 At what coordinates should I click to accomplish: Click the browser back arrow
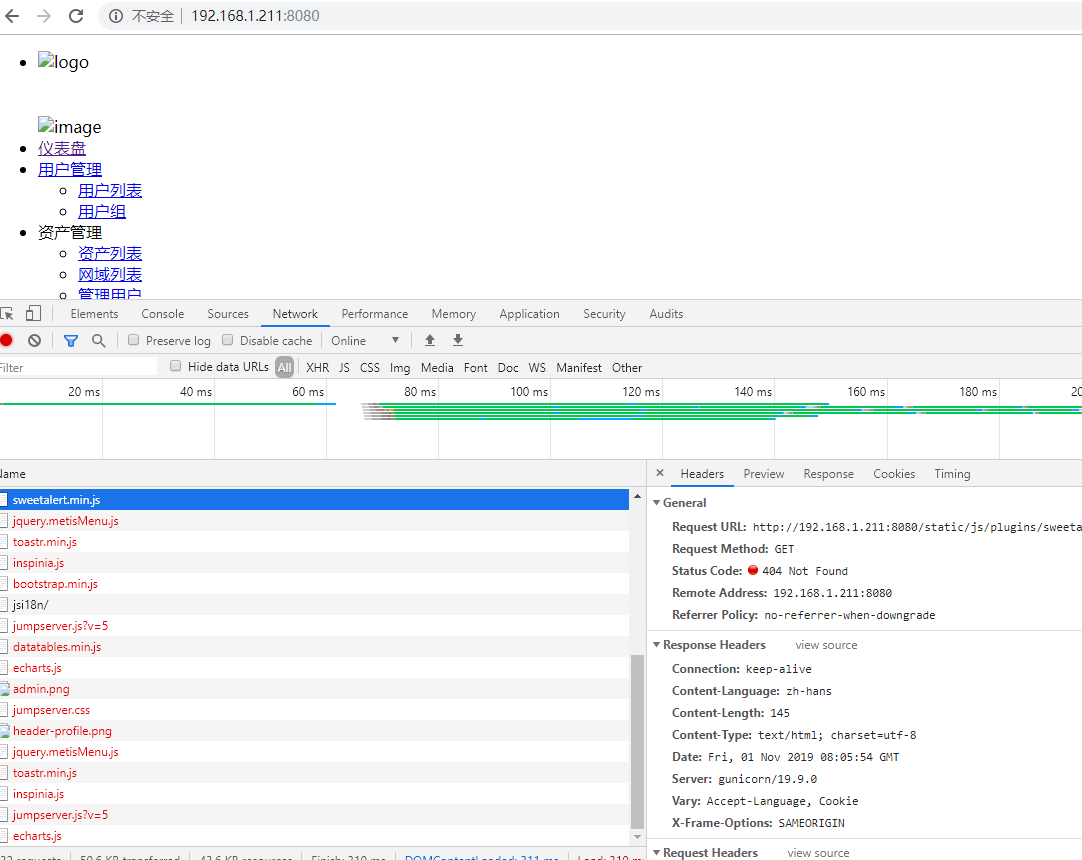pyautogui.click(x=12, y=16)
